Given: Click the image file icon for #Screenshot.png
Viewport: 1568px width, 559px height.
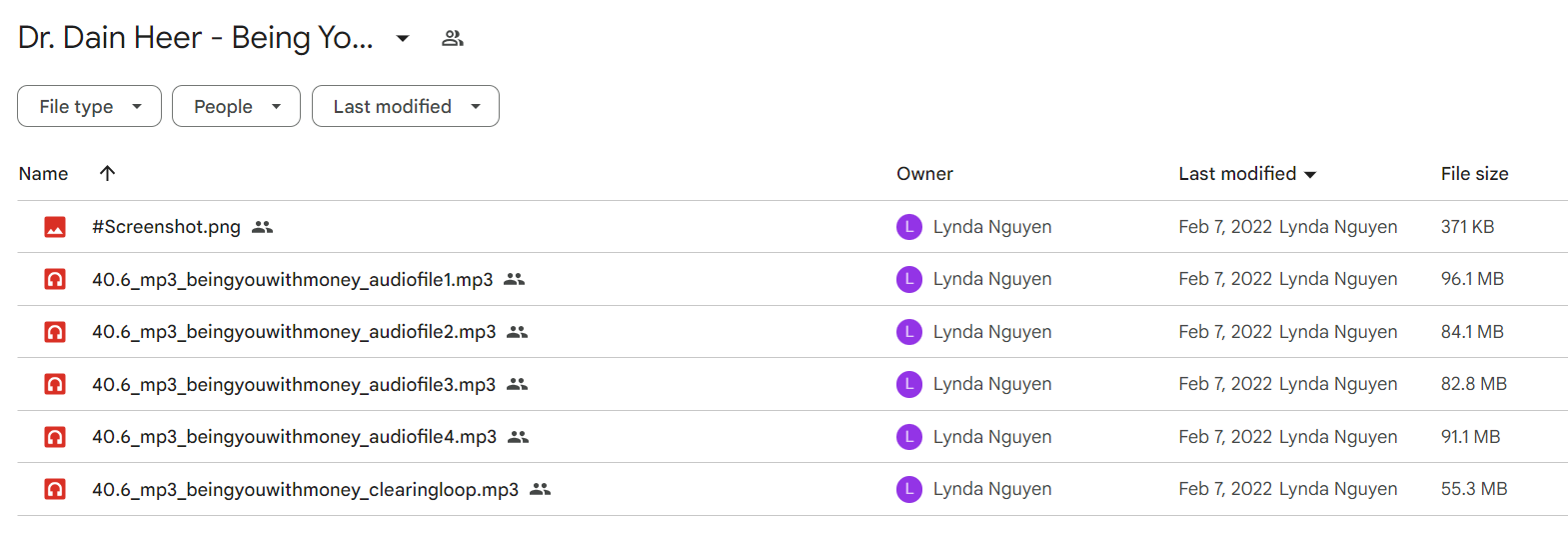Looking at the screenshot, I should tap(55, 227).
